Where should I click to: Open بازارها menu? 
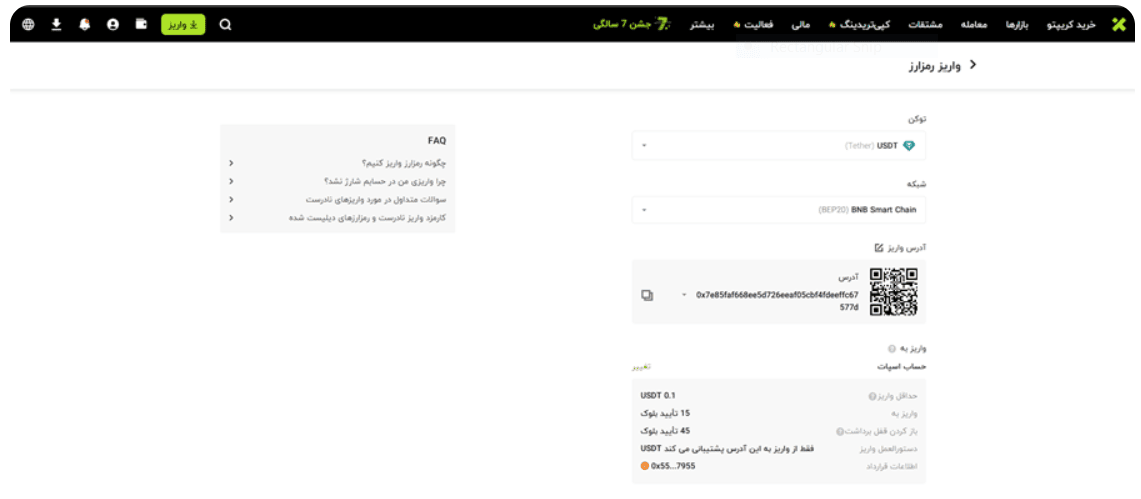tap(1017, 25)
